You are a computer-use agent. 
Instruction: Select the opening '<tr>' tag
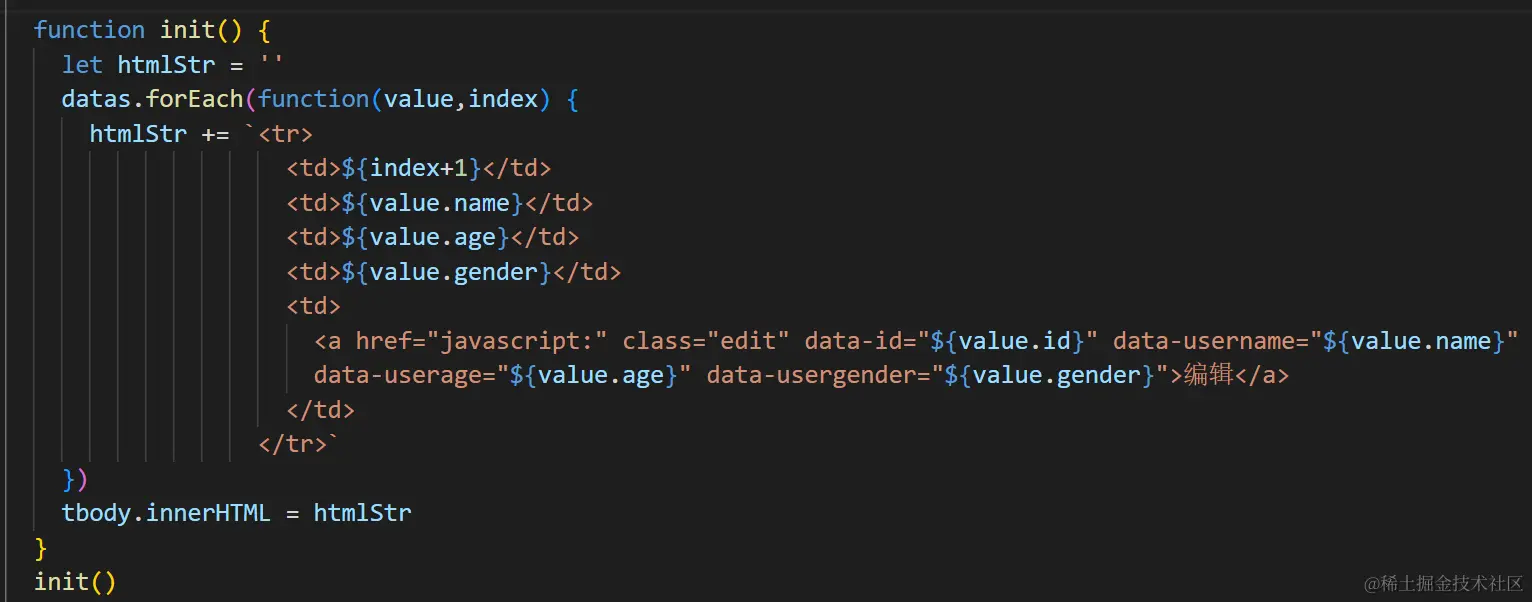point(286,133)
